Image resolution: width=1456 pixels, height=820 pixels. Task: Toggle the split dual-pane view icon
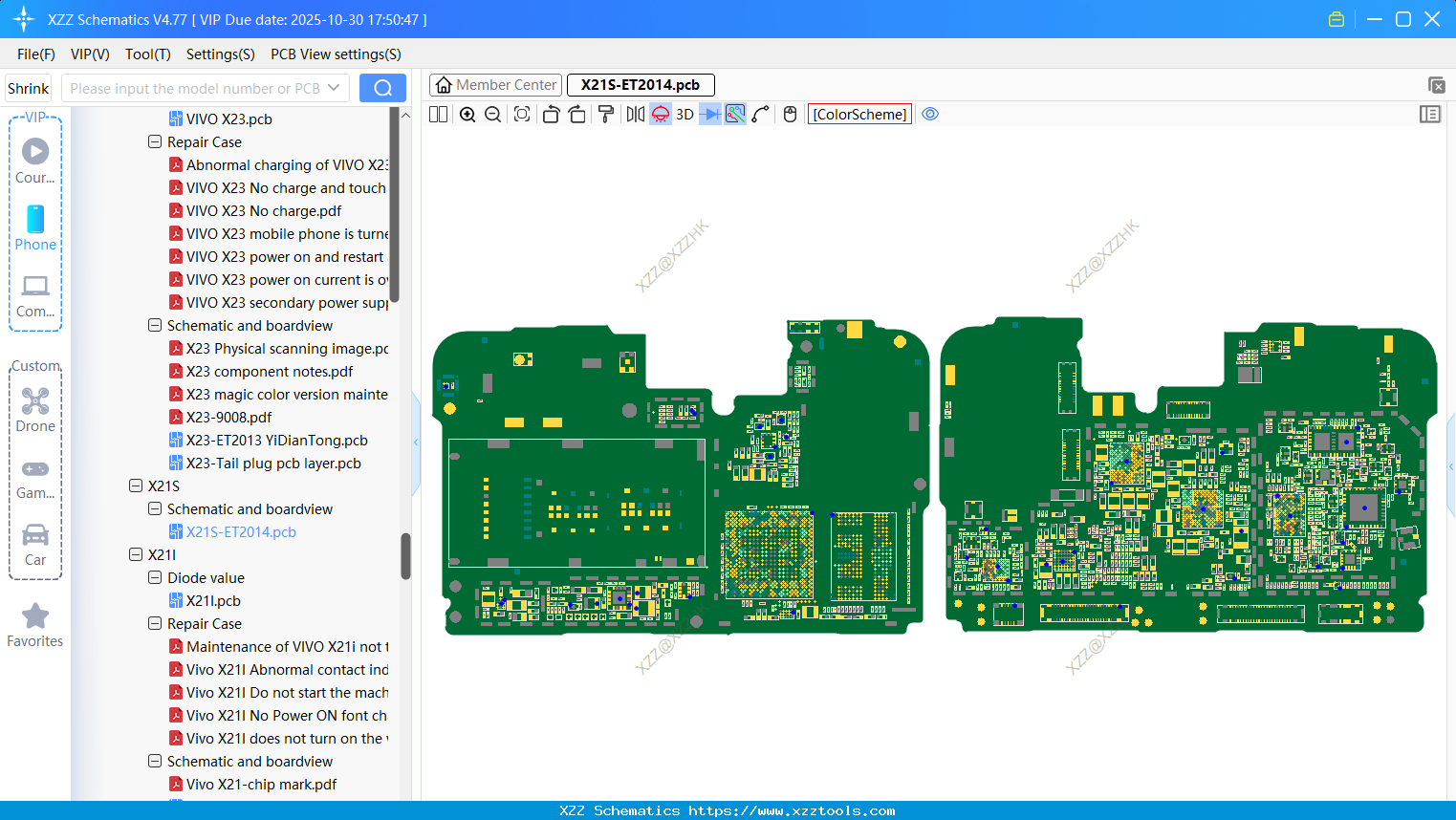[x=439, y=115]
